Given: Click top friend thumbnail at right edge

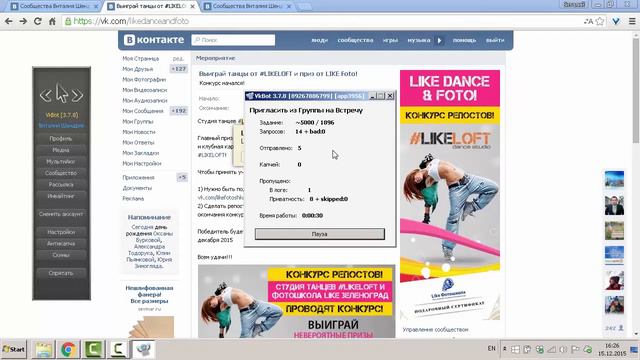Looking at the screenshot, I should pyautogui.click(x=614, y=179).
